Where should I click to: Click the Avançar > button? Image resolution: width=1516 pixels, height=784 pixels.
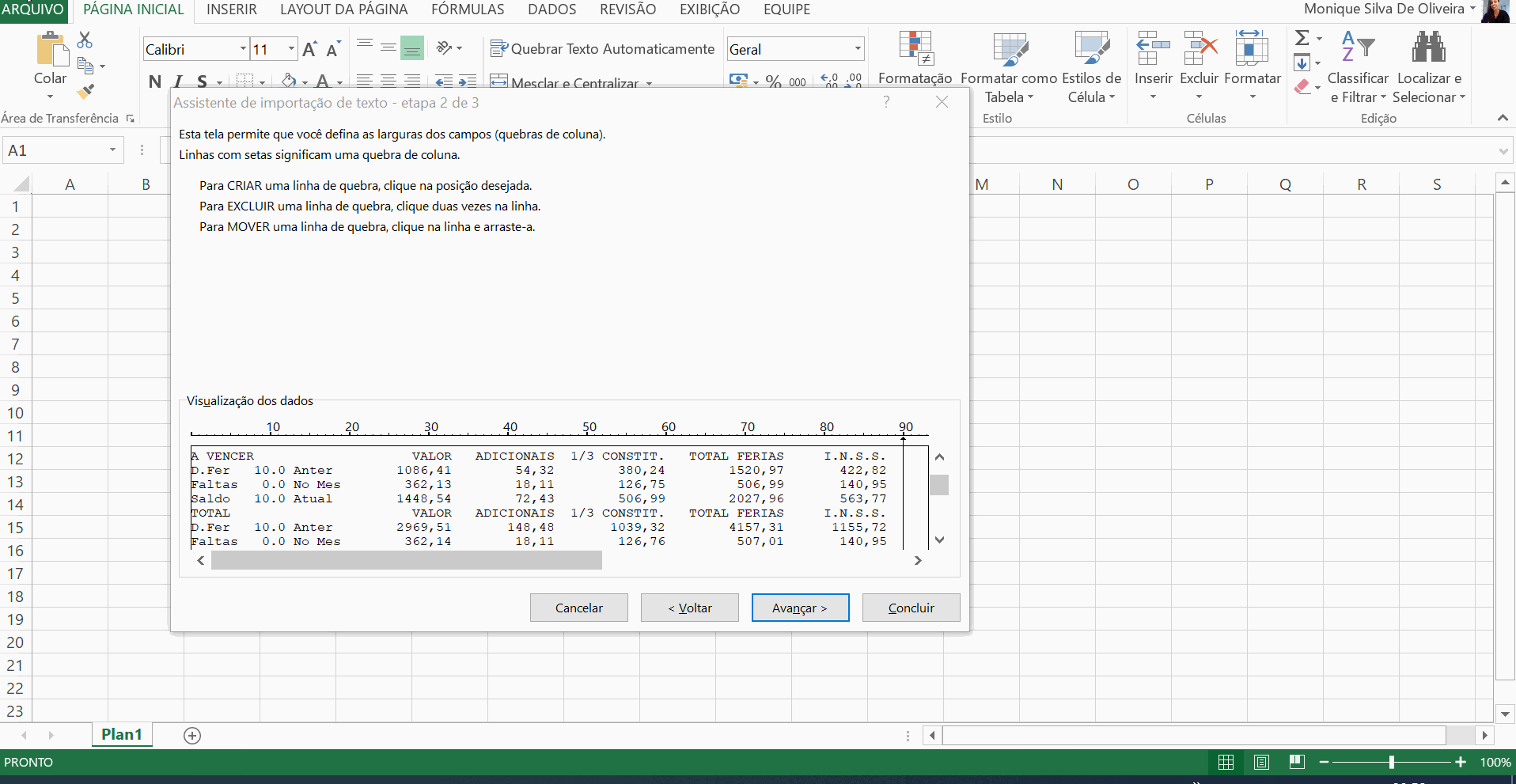click(x=801, y=608)
